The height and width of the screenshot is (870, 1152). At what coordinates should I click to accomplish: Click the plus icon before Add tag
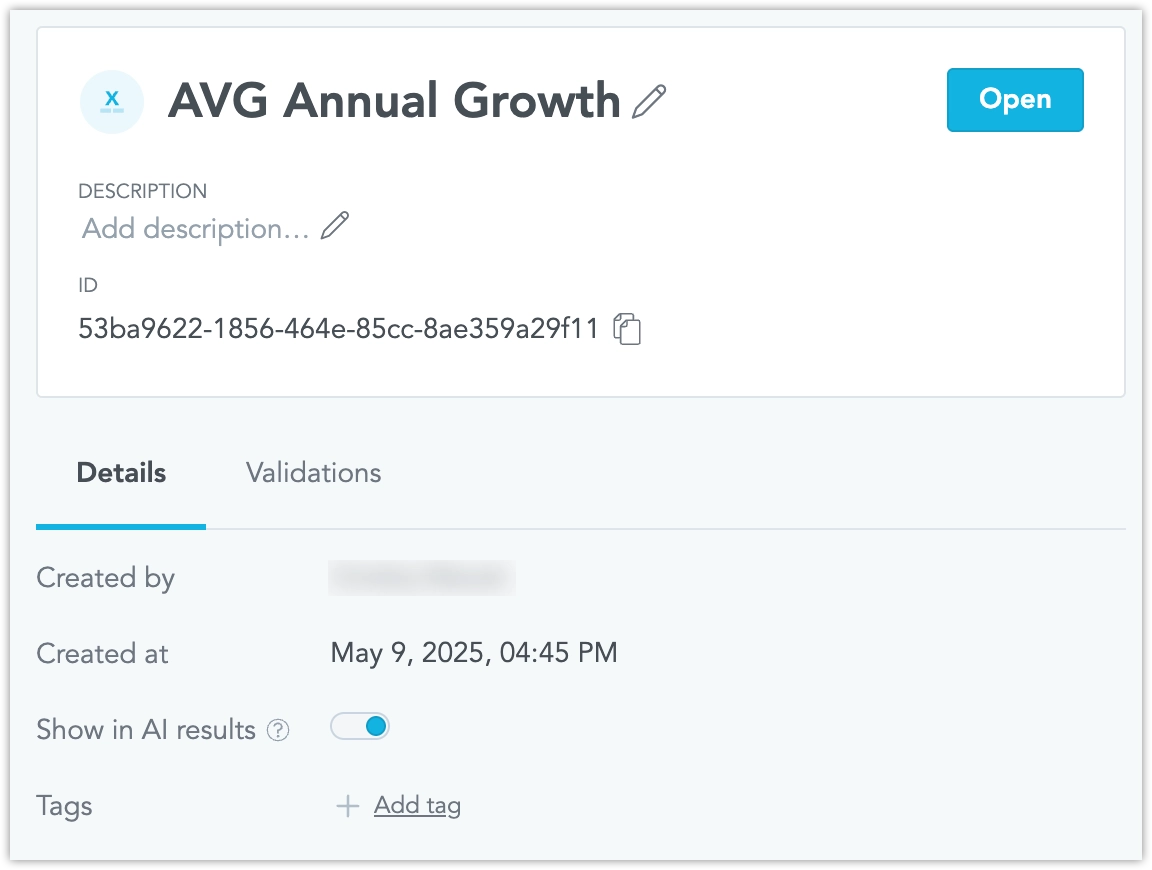(x=347, y=806)
